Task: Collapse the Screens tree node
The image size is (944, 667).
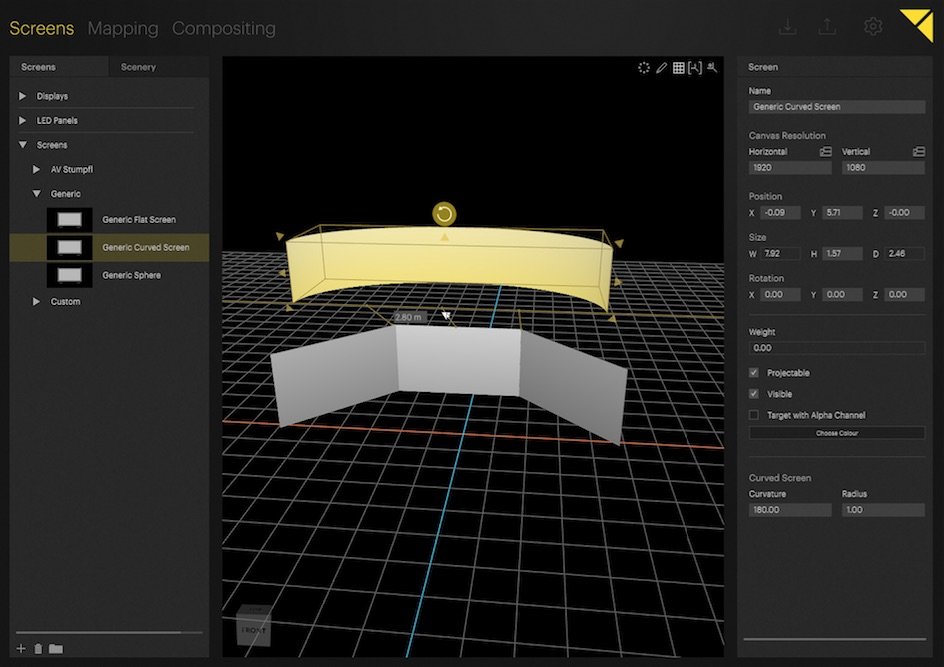Action: point(22,145)
